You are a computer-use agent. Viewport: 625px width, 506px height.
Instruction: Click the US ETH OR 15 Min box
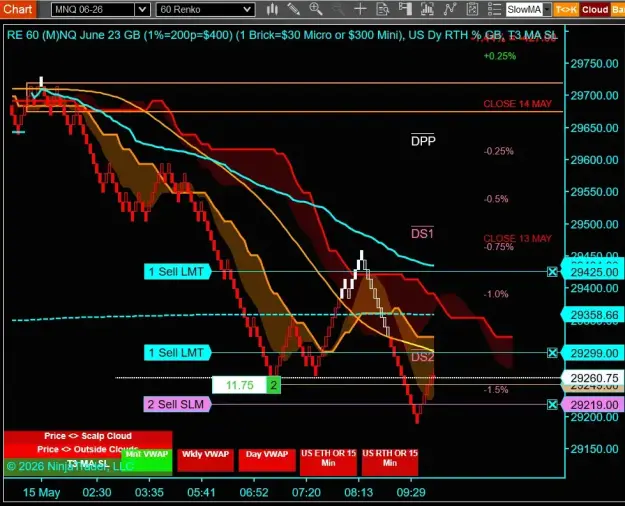pyautogui.click(x=328, y=462)
